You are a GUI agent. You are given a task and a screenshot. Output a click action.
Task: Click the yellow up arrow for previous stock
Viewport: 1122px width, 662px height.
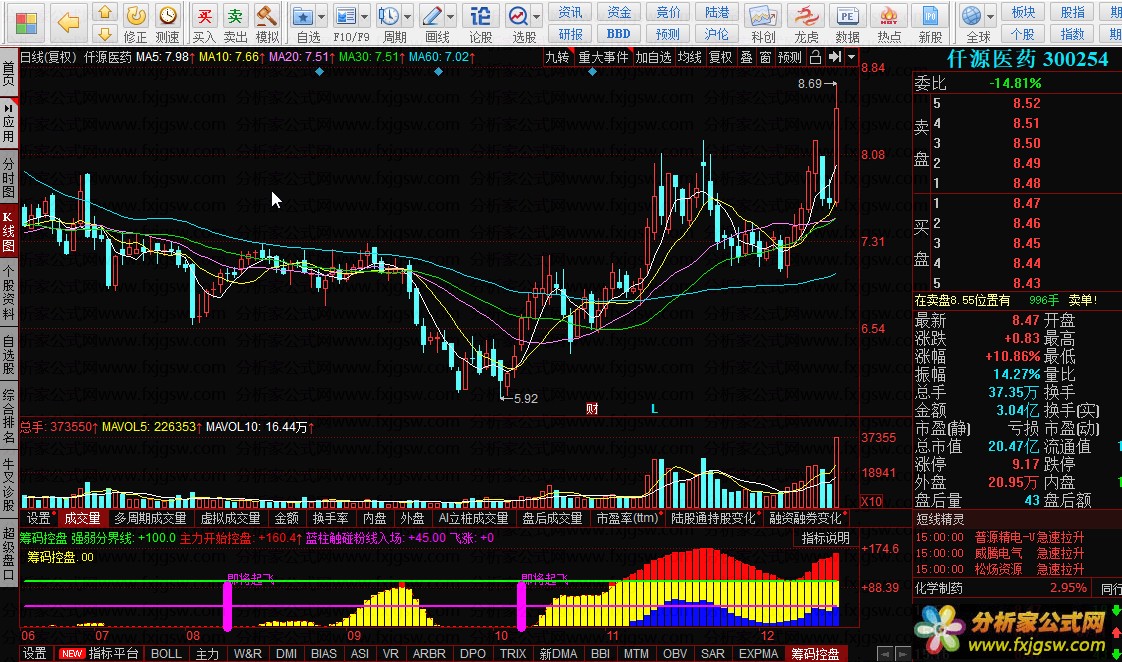pos(105,12)
